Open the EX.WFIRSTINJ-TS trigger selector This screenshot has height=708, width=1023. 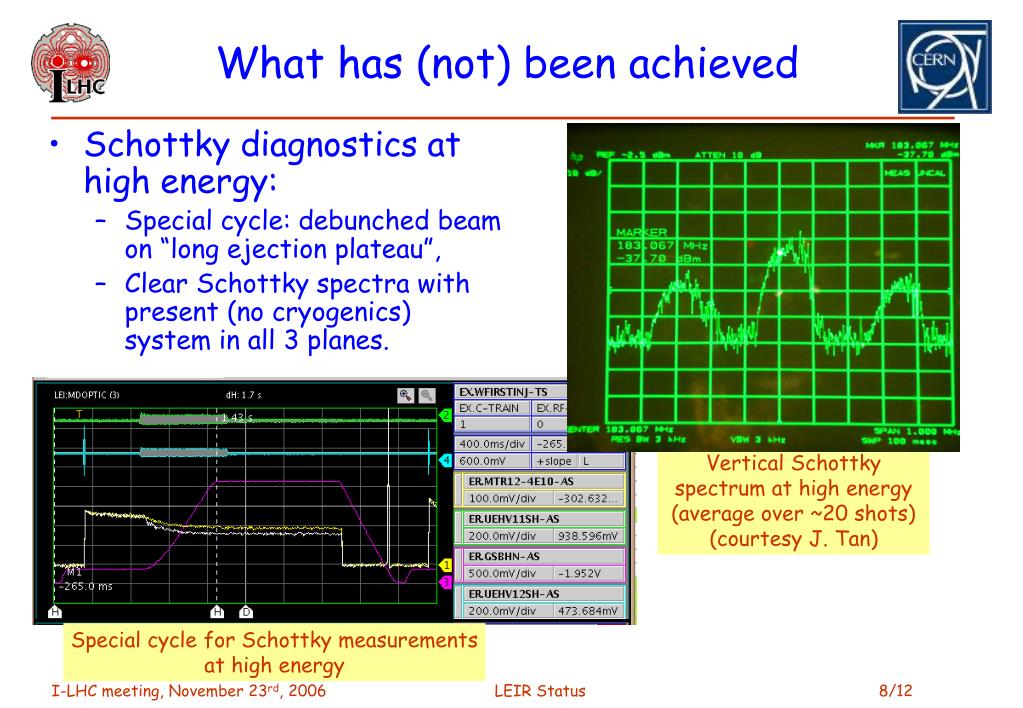pos(511,392)
